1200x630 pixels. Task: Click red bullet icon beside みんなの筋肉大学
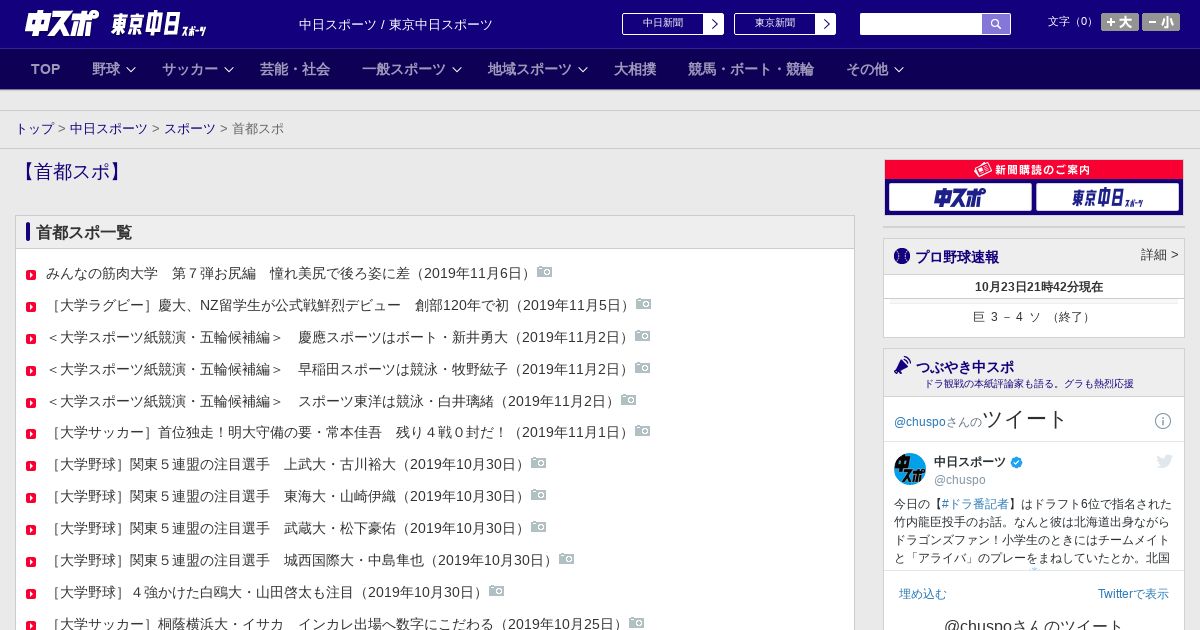[x=31, y=275]
